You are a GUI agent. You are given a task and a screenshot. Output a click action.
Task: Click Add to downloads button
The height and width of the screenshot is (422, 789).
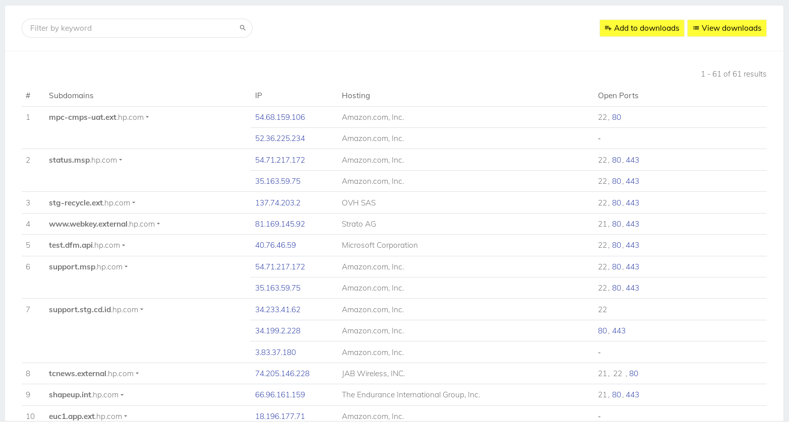[642, 28]
